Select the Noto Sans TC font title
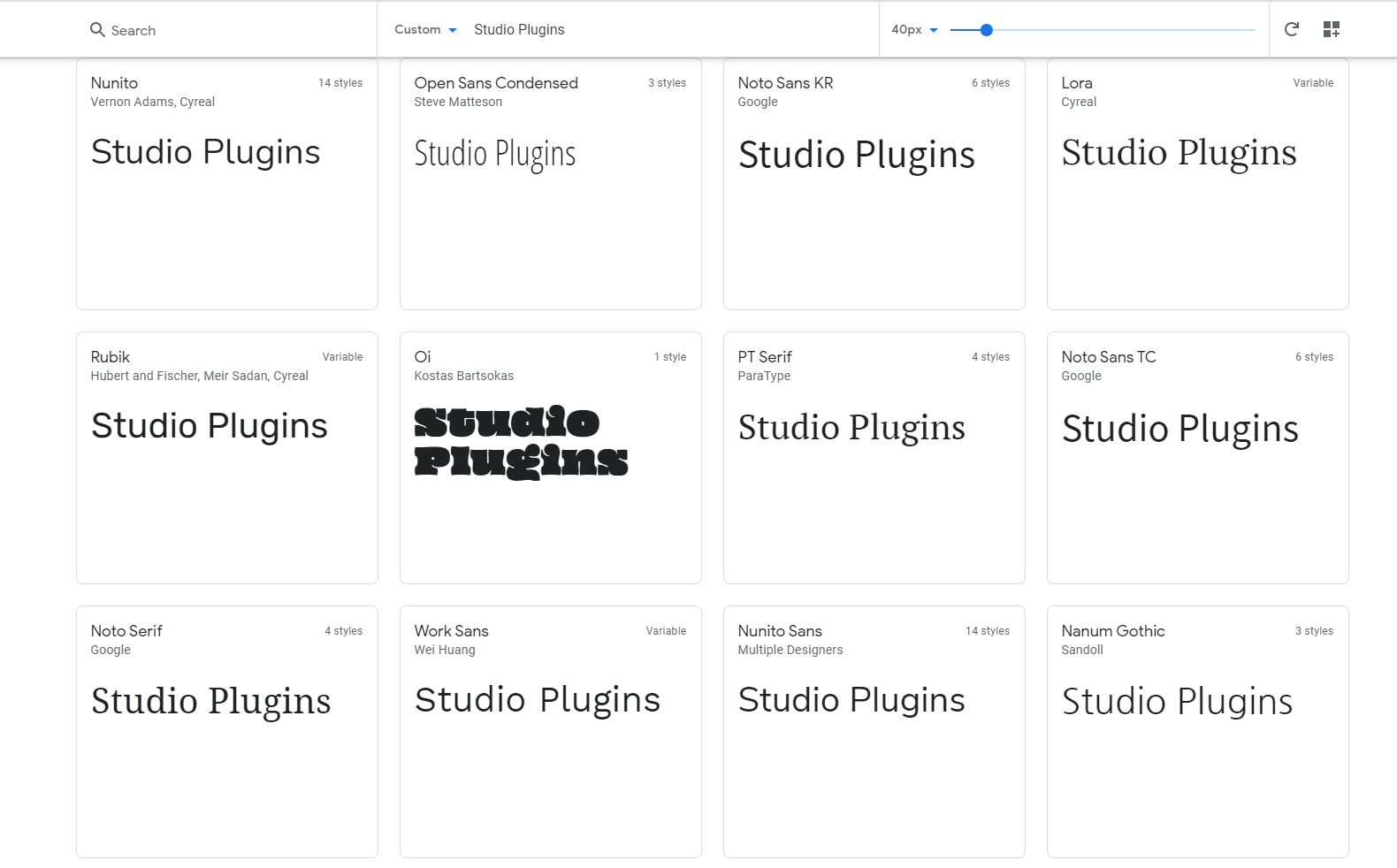 tap(1109, 357)
